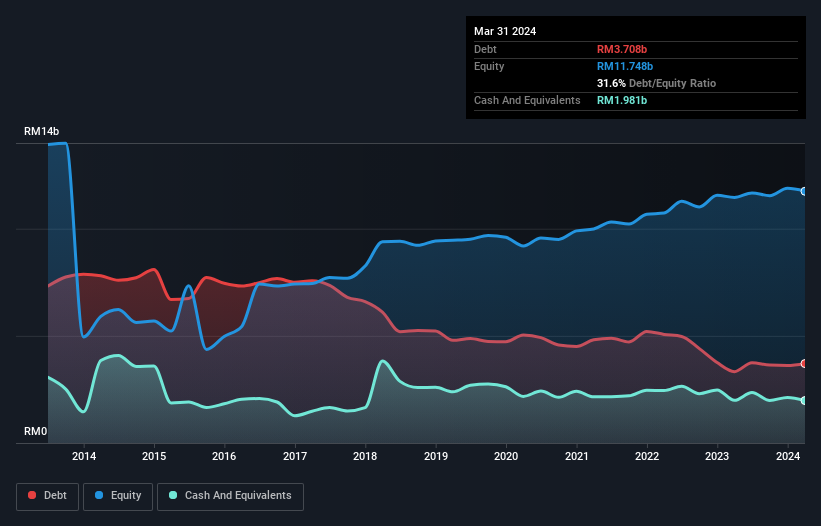The height and width of the screenshot is (526, 821).
Task: Click the 2019 x-axis label
Action: 436,456
